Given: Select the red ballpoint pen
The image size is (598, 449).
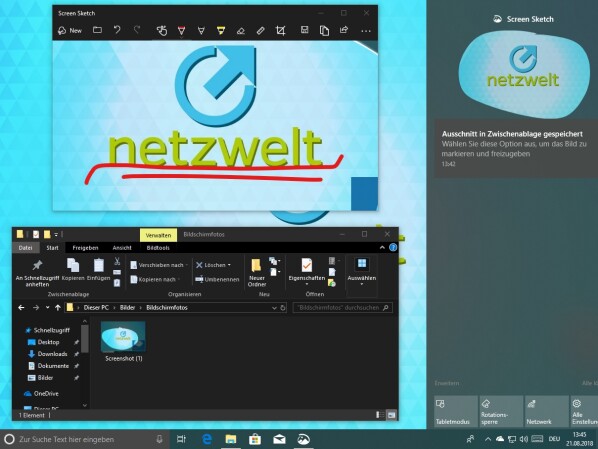Looking at the screenshot, I should point(182,31).
